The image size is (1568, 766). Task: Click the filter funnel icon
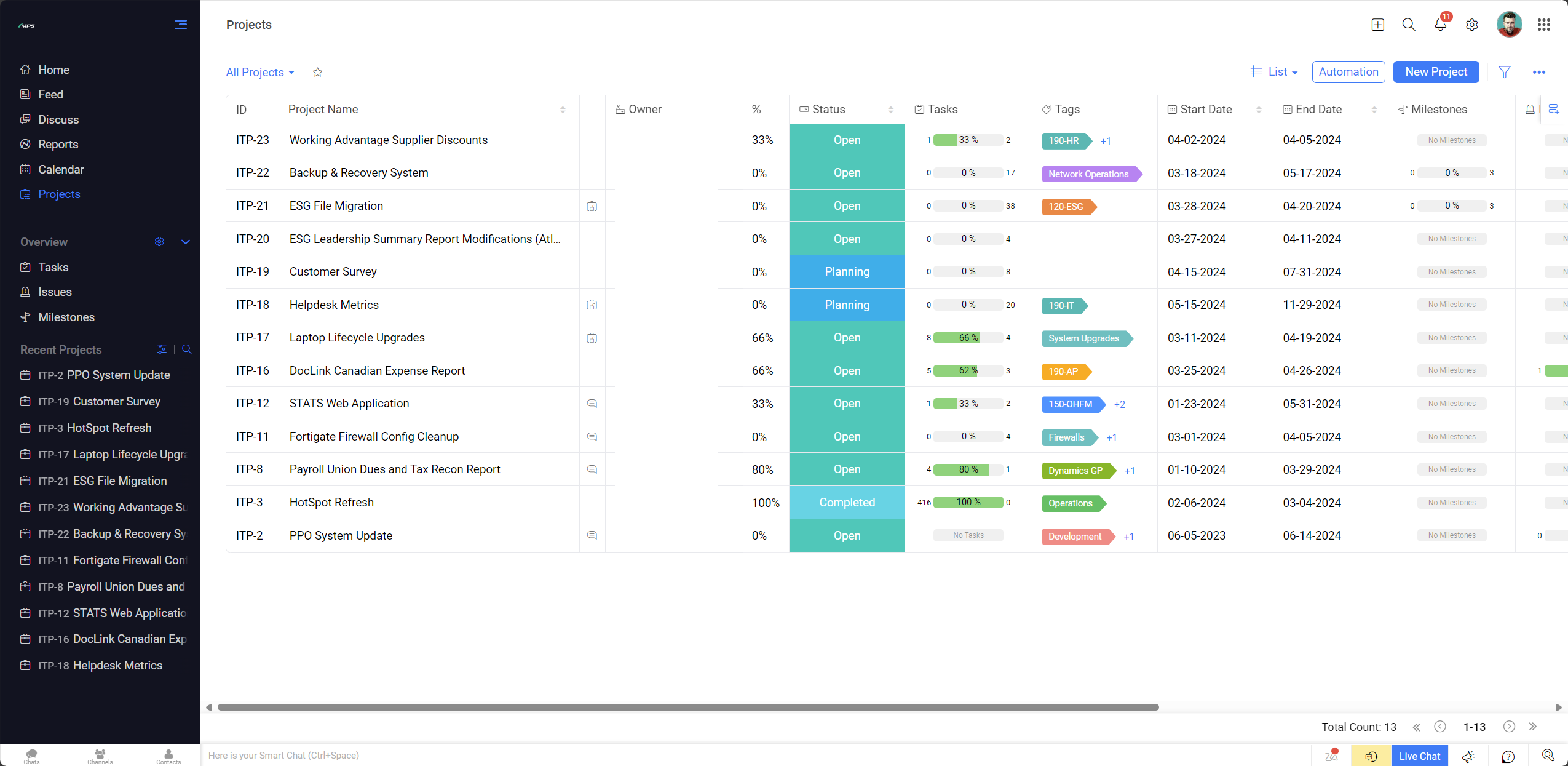[x=1504, y=72]
